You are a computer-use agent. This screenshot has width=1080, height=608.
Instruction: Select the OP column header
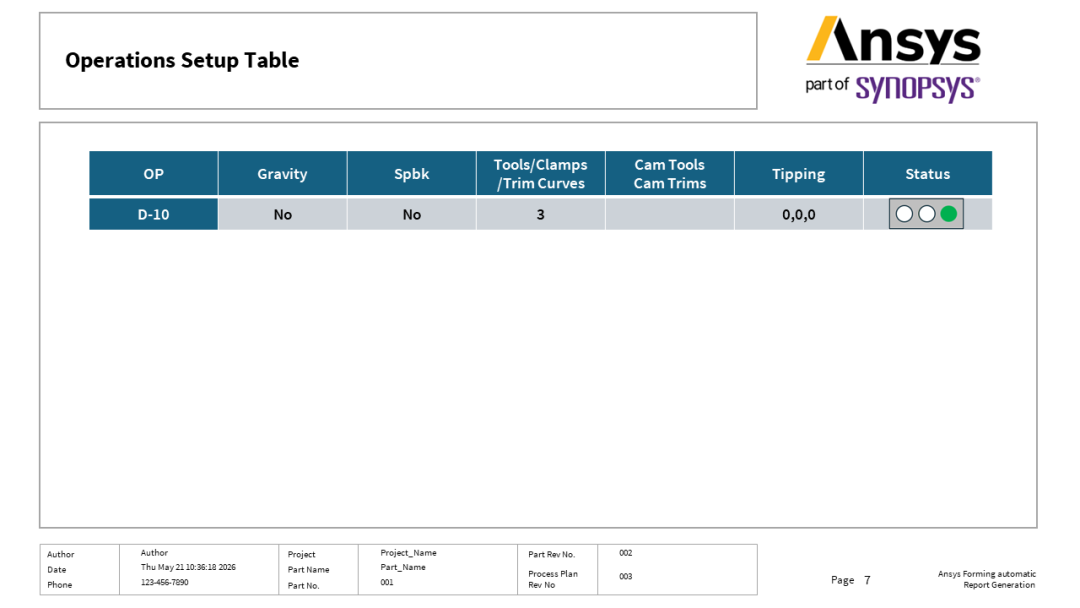[x=154, y=174]
